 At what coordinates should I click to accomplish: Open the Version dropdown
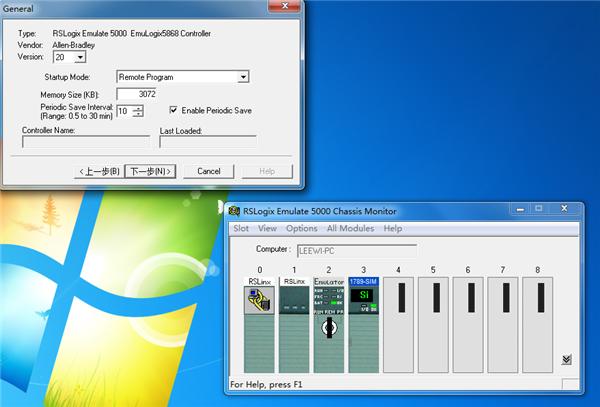click(x=80, y=57)
